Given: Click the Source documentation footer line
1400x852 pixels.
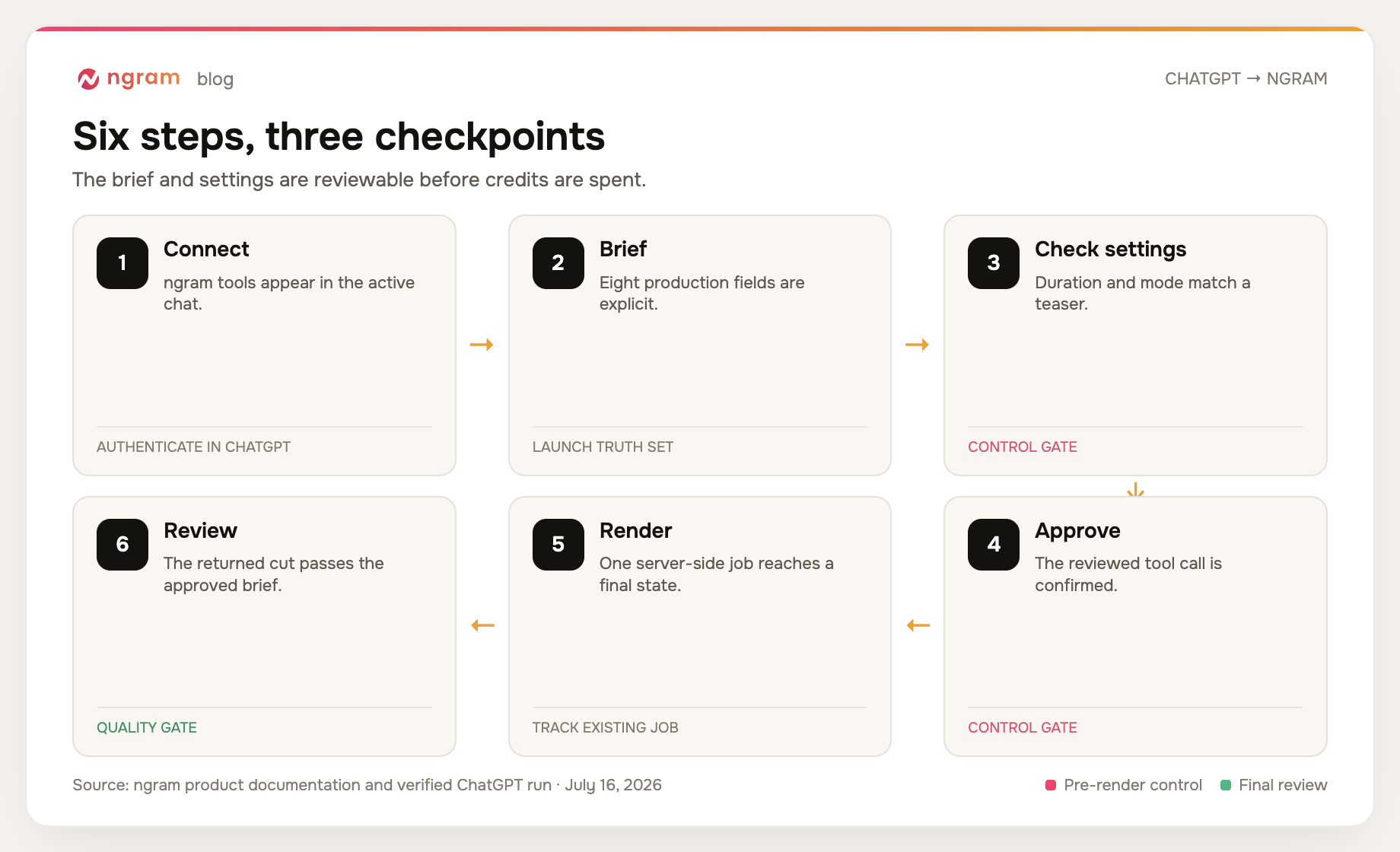Looking at the screenshot, I should tap(367, 785).
